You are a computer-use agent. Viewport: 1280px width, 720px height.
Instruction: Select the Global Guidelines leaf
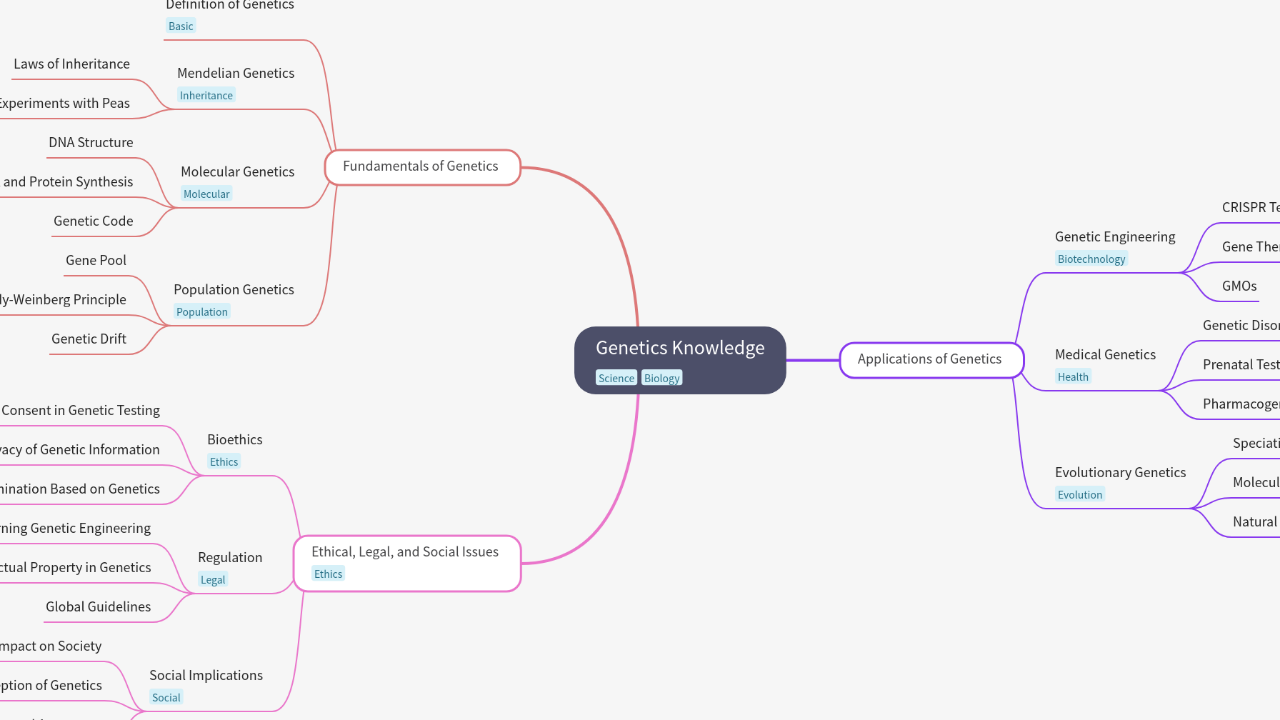pyautogui.click(x=98, y=607)
